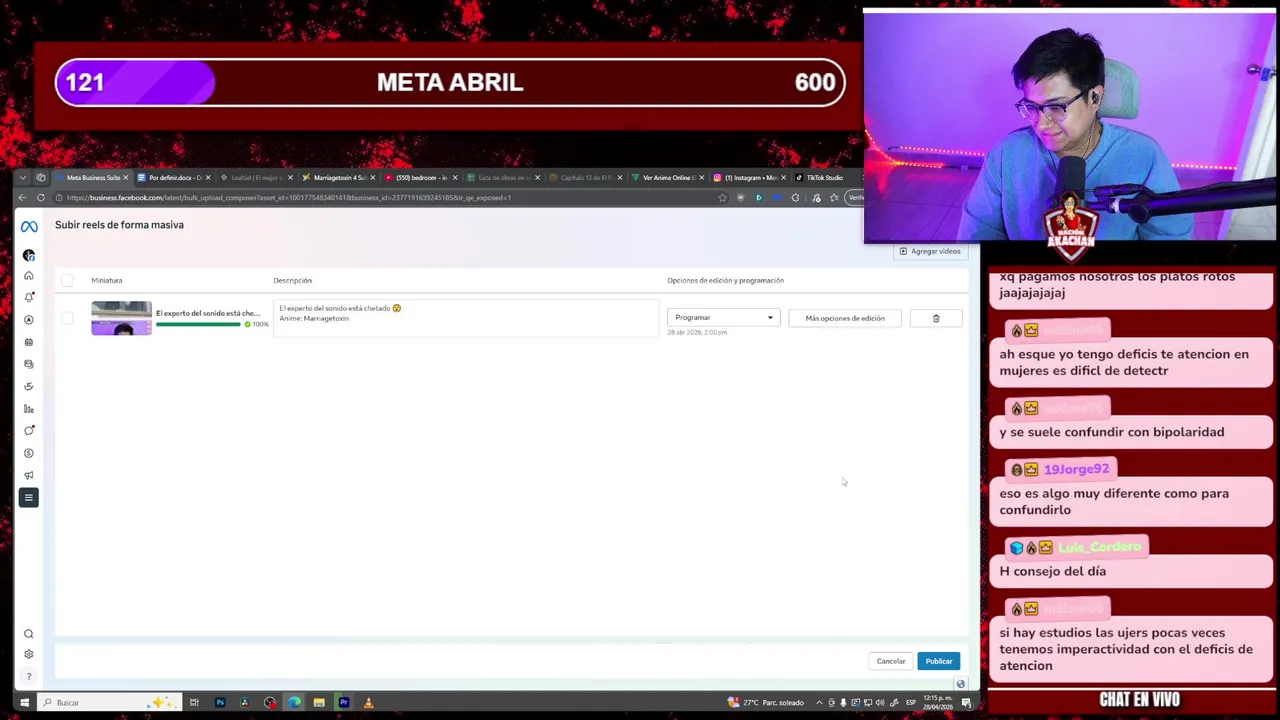Click the globe icon below Publicar

pos(961,684)
